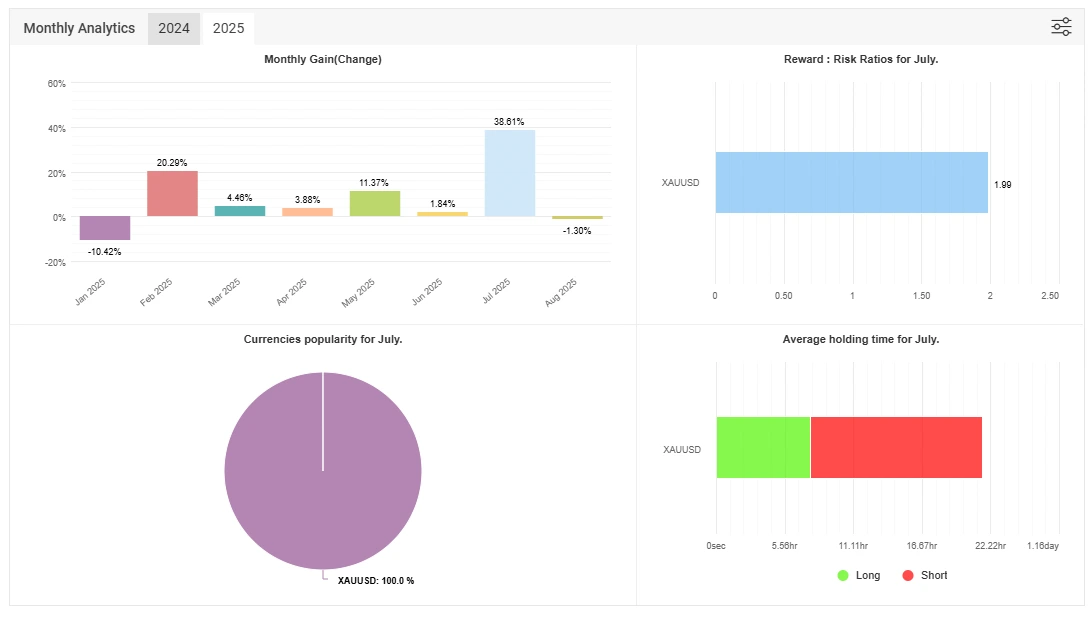Image resolution: width=1088 pixels, height=620 pixels.
Task: Select the Apr 2025 orange bar
Action: (x=307, y=212)
